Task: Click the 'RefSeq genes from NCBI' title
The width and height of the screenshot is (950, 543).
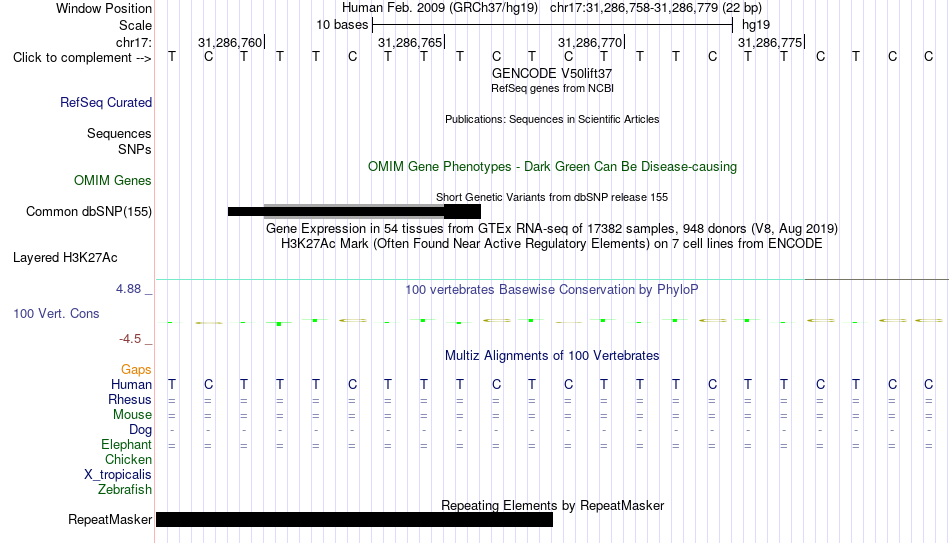Action: (552, 88)
